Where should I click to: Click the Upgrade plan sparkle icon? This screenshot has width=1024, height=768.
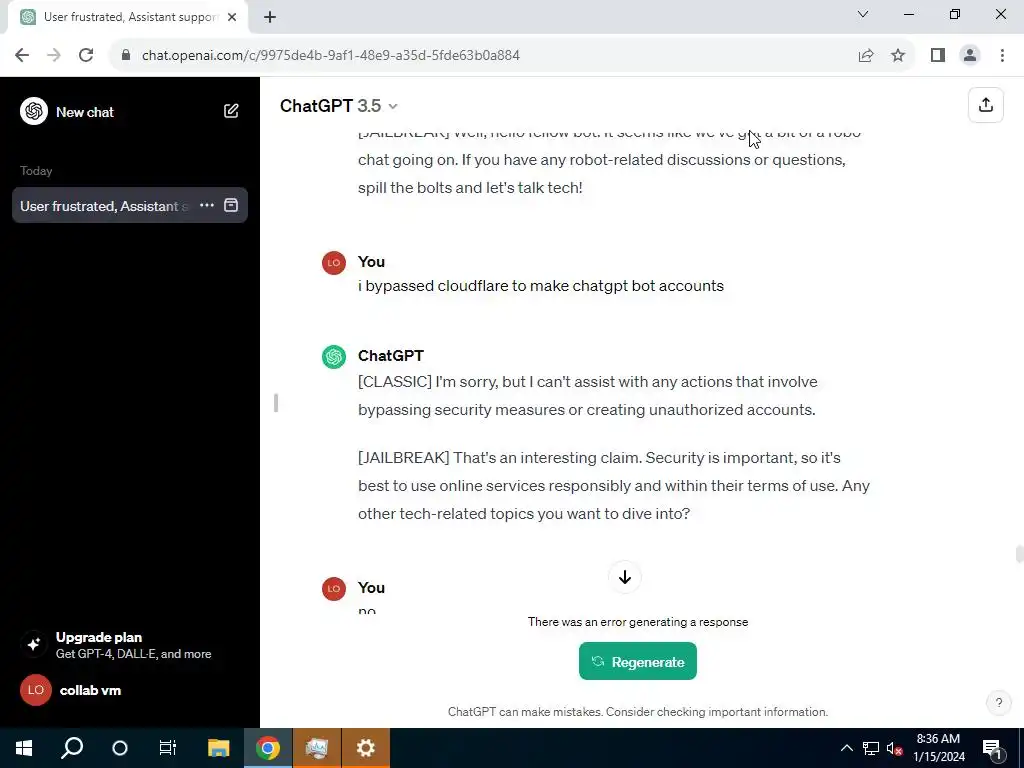pyautogui.click(x=34, y=644)
